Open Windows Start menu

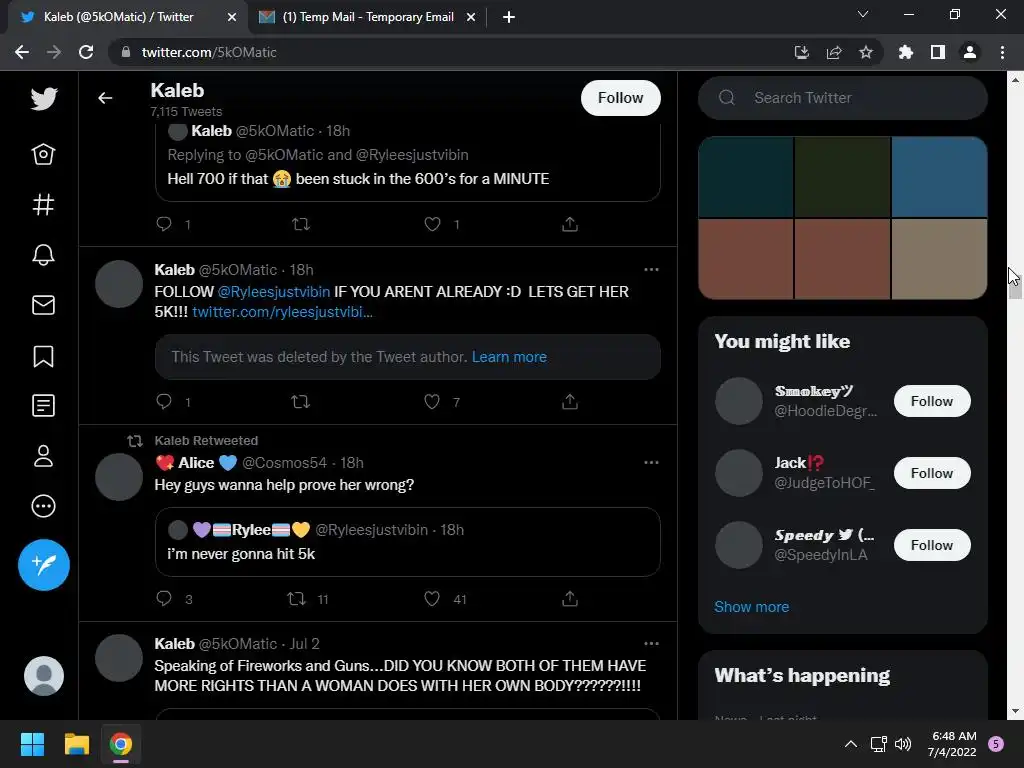tap(32, 744)
